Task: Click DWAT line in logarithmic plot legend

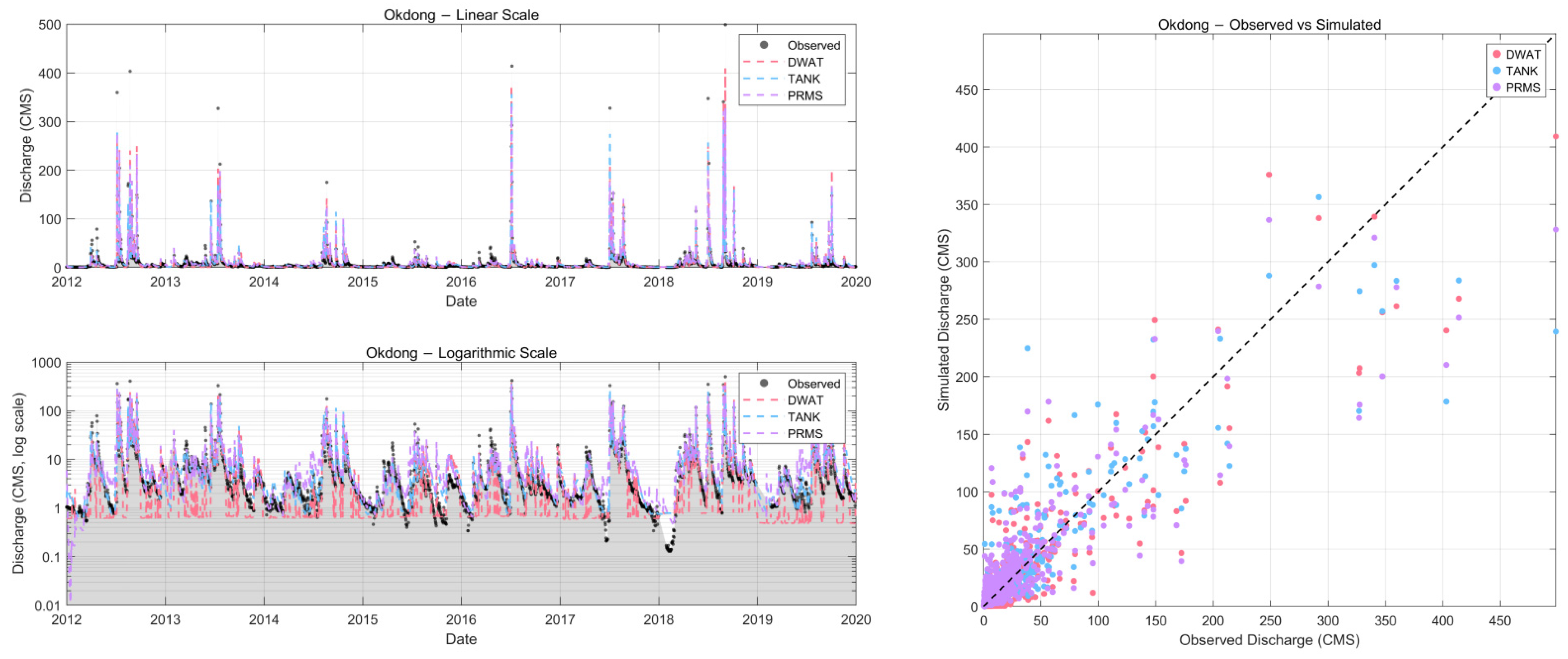Action: tap(761, 400)
